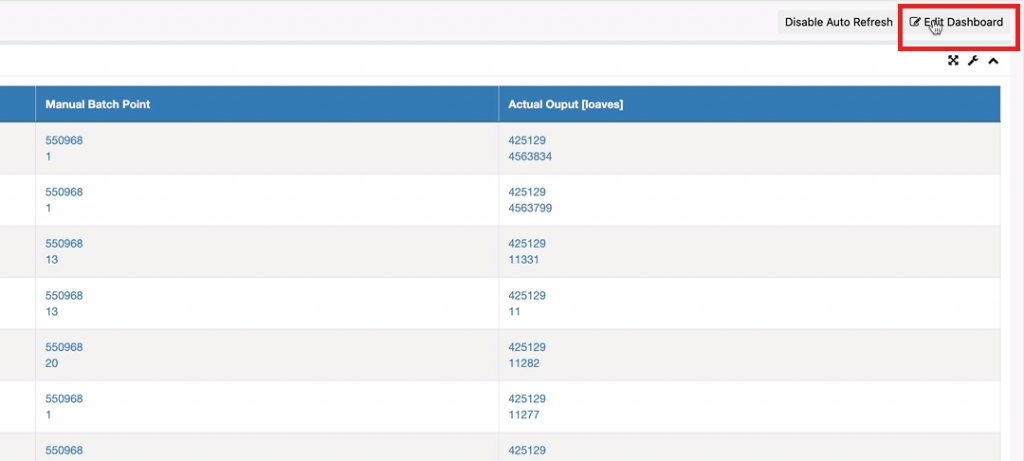Open the 4563834 output value link
The width and height of the screenshot is (1024, 461).
pos(530,157)
